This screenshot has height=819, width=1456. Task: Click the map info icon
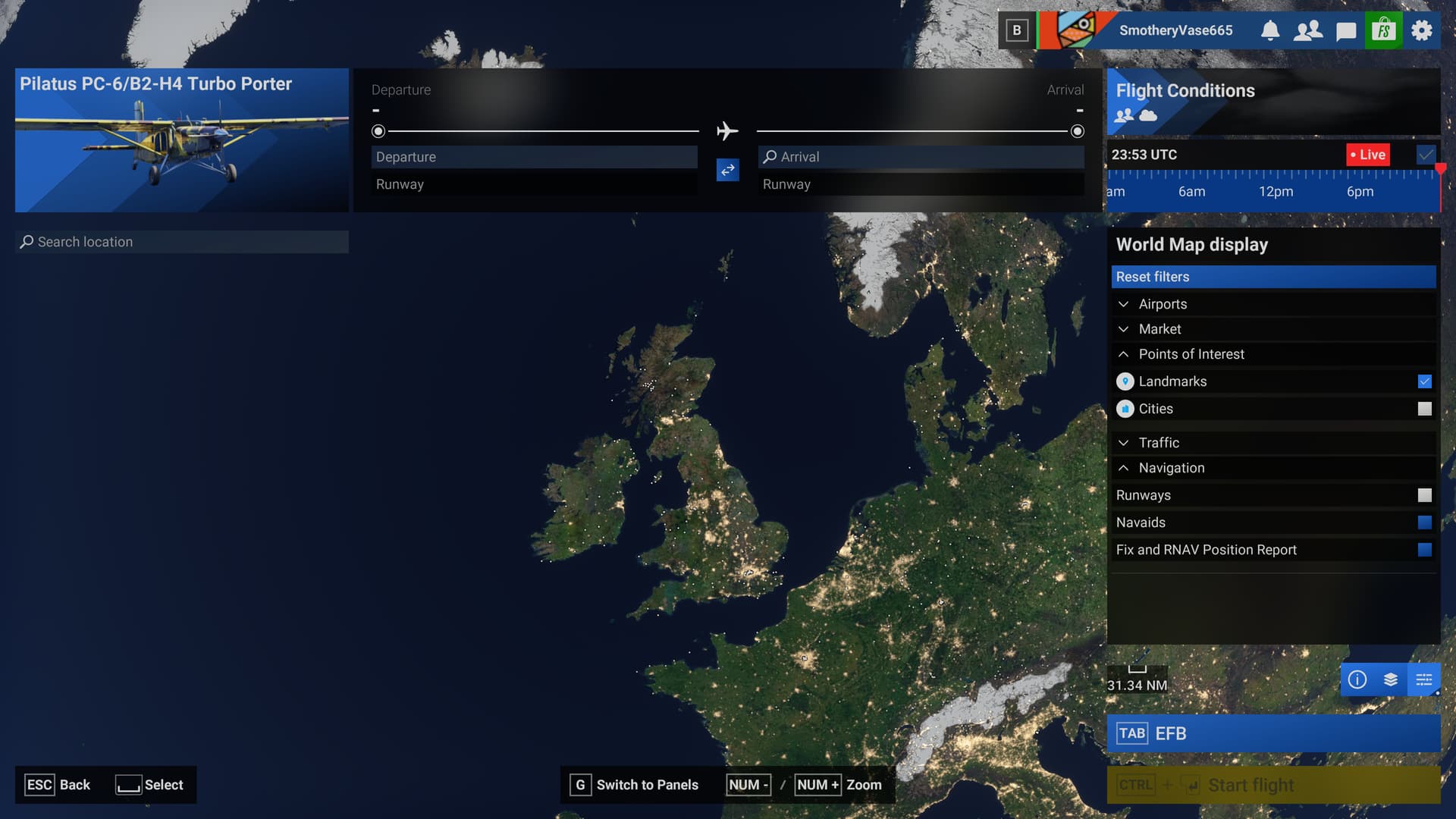(x=1357, y=679)
